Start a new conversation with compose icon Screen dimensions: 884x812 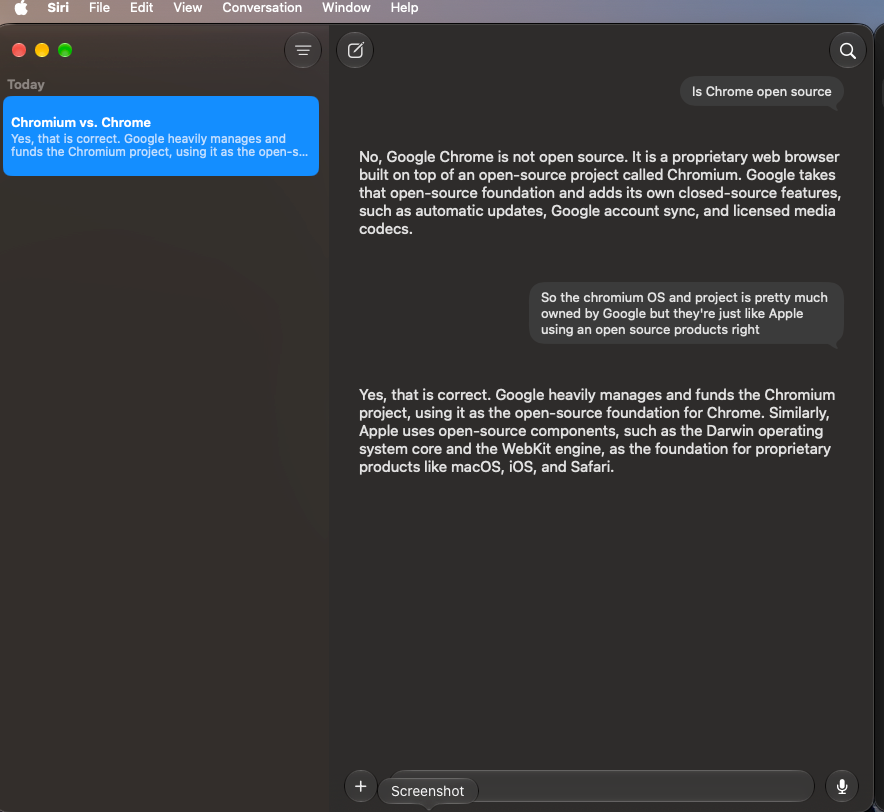tap(355, 50)
